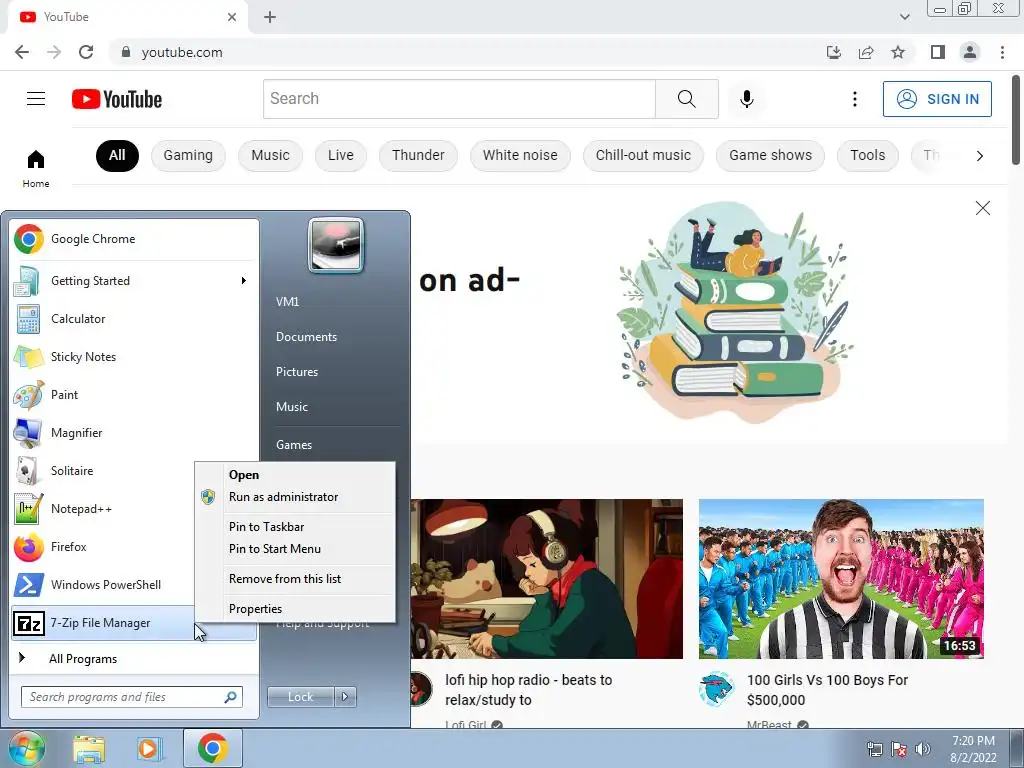Click the user account picture
This screenshot has height=768, width=1024.
(336, 245)
